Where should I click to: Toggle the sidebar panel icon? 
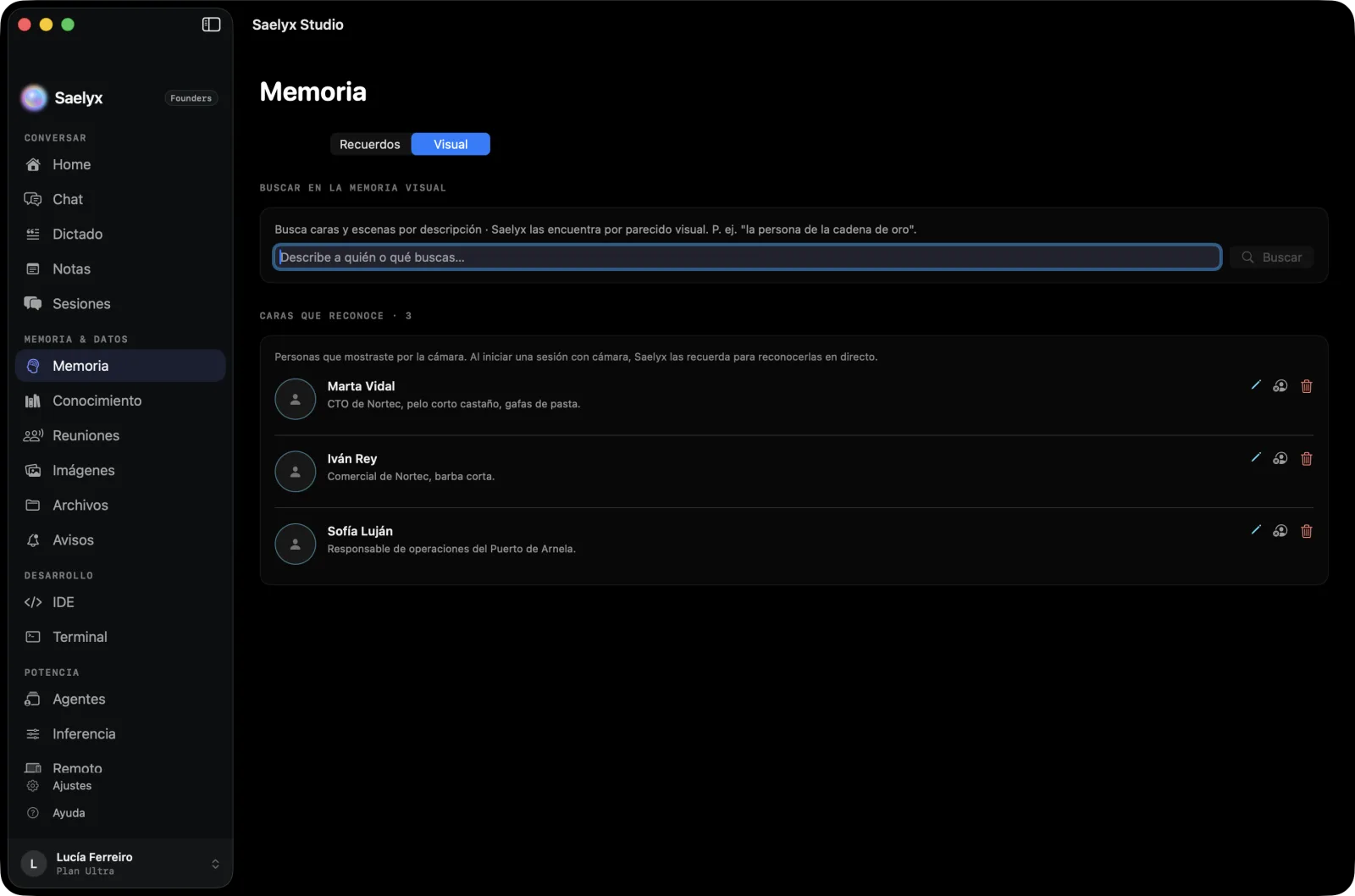click(x=211, y=25)
